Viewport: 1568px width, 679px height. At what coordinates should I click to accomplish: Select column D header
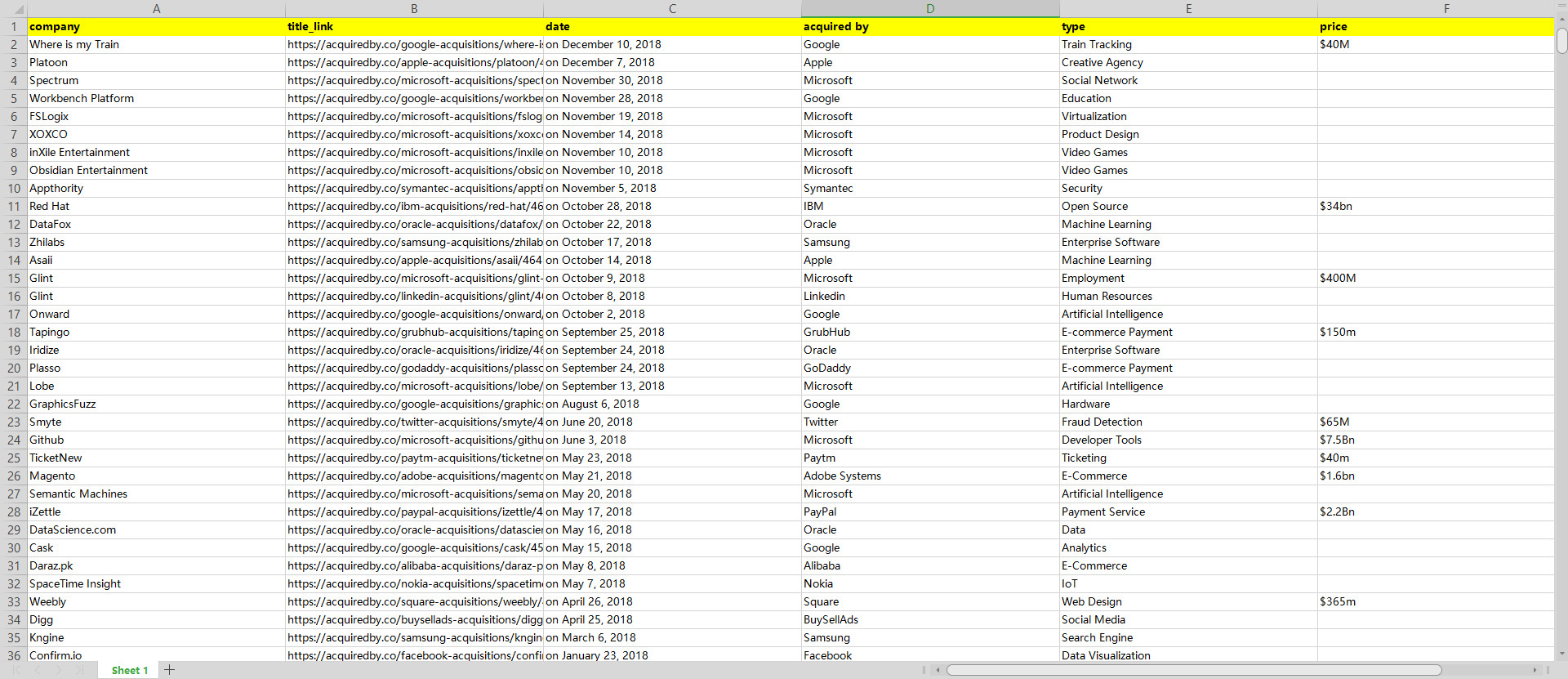[x=929, y=9]
